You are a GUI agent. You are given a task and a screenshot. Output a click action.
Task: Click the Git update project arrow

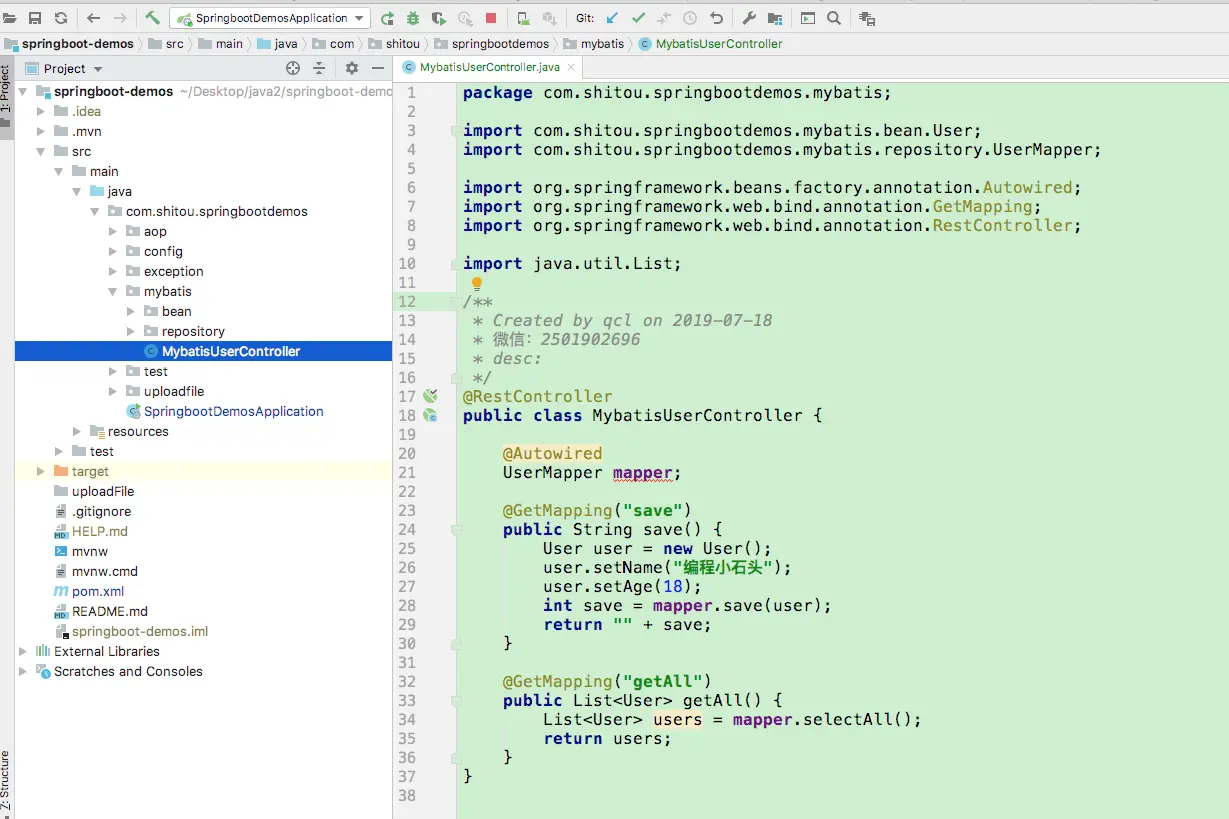click(612, 18)
